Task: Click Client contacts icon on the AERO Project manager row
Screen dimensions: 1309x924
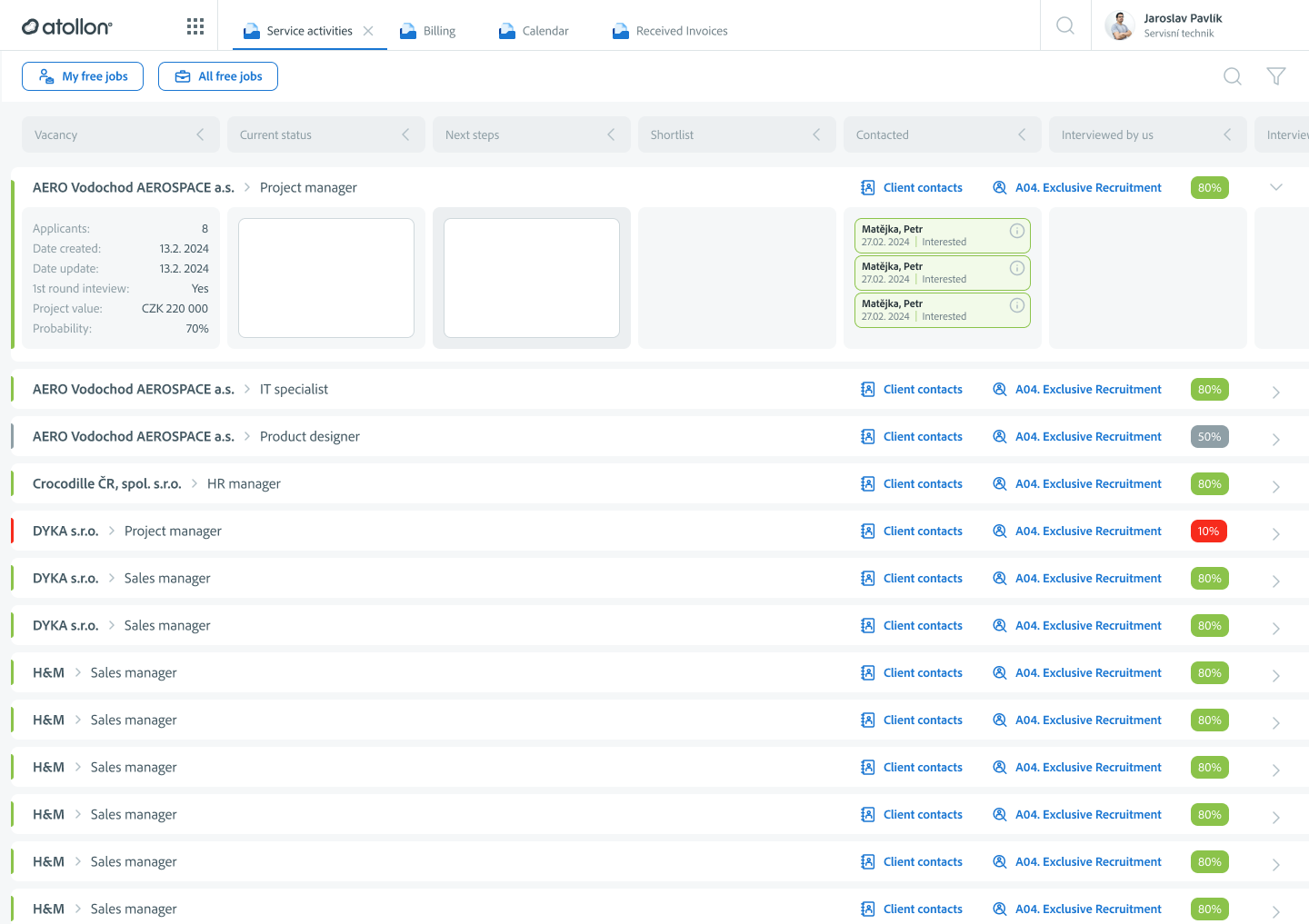Action: click(866, 187)
